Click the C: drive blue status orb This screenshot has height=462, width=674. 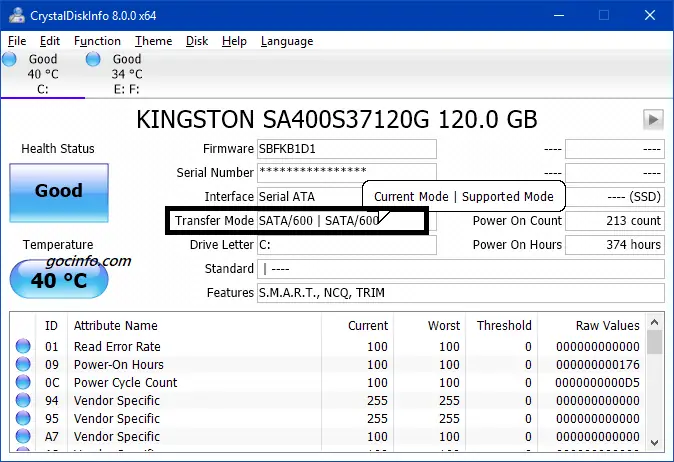click(x=9, y=59)
